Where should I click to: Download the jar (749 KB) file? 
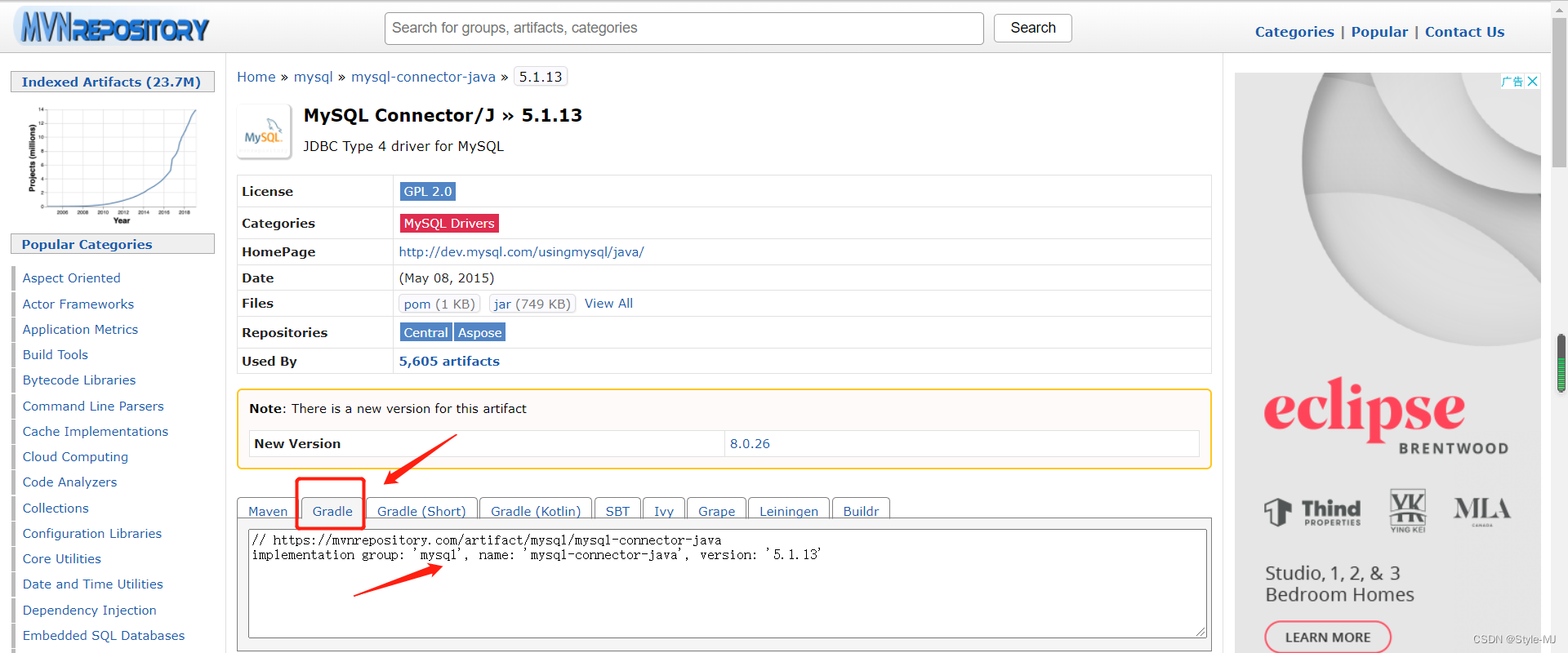pyautogui.click(x=532, y=304)
